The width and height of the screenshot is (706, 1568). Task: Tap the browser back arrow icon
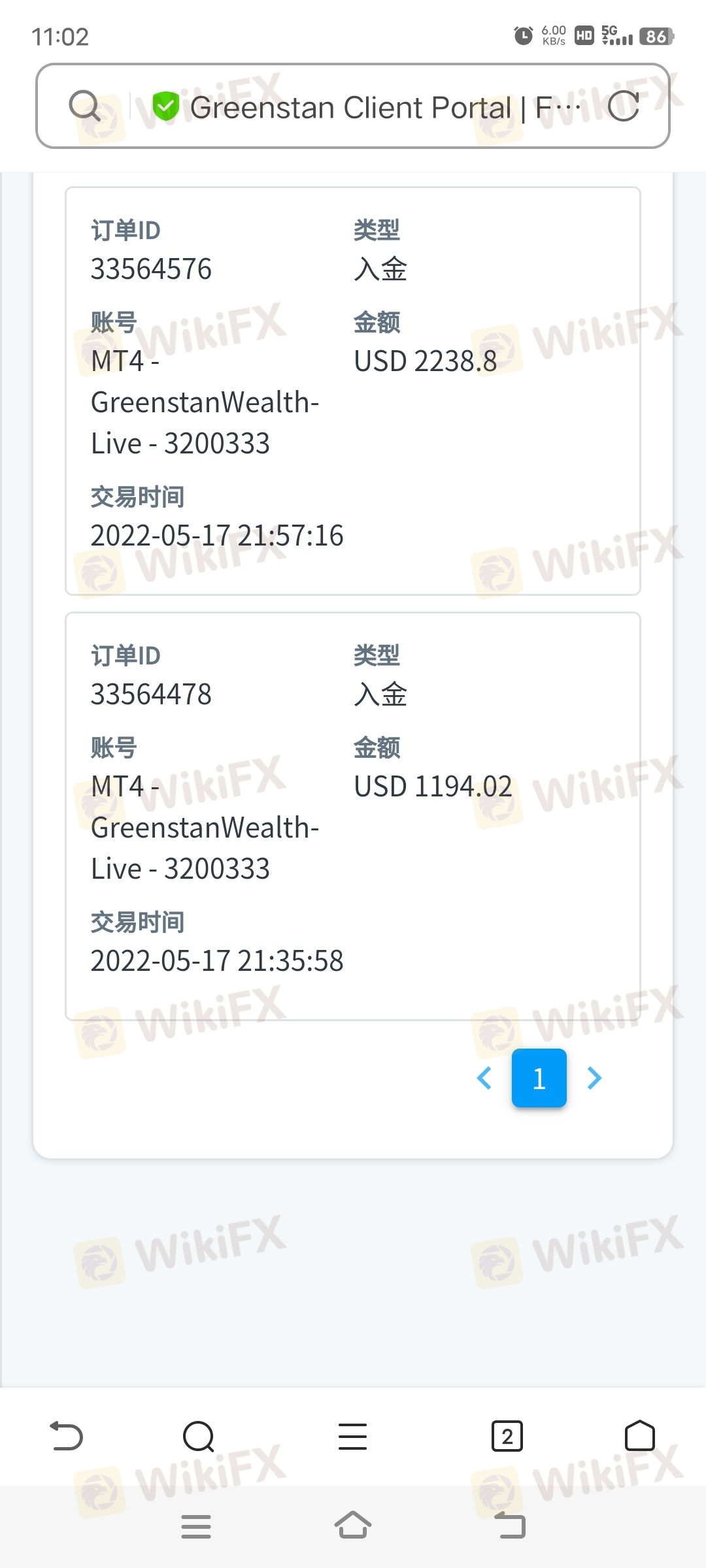[67, 1436]
